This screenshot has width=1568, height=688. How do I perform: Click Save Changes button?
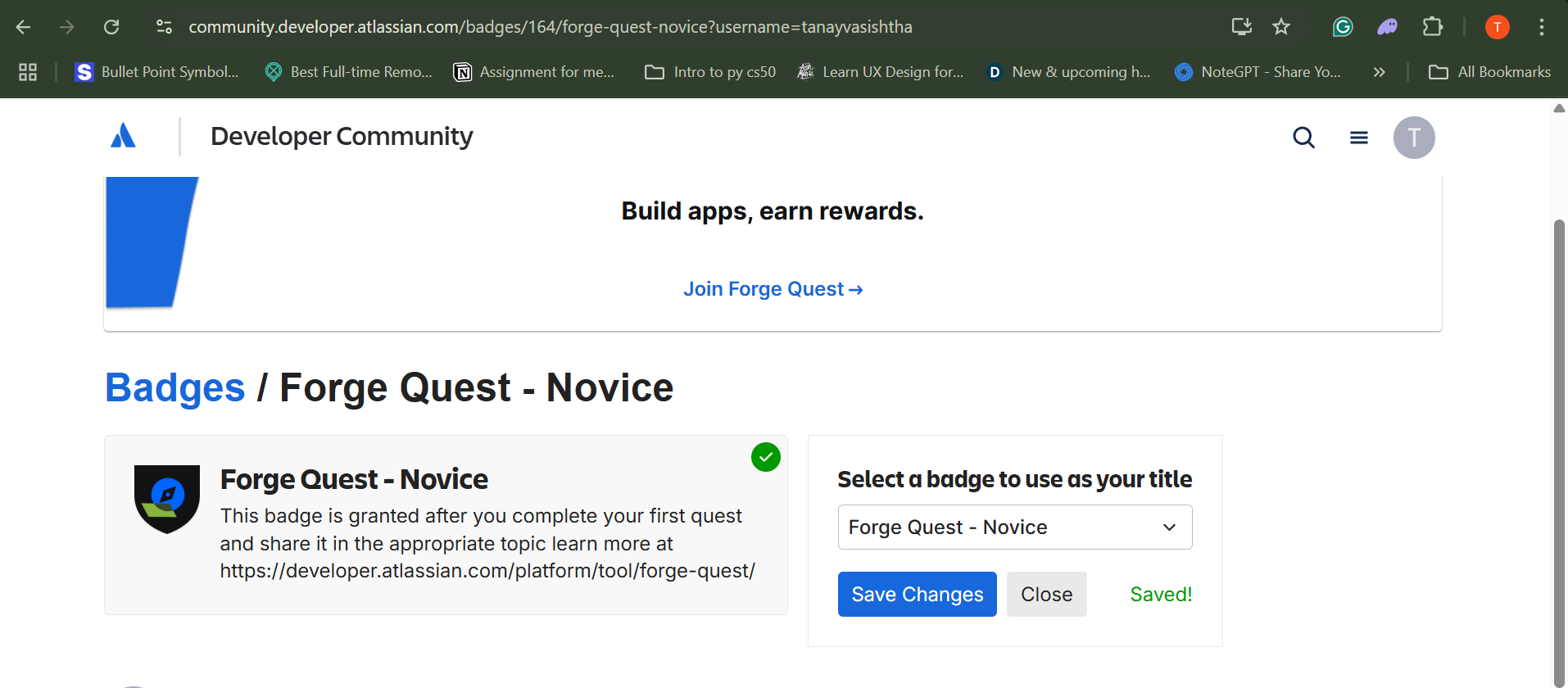[918, 595]
